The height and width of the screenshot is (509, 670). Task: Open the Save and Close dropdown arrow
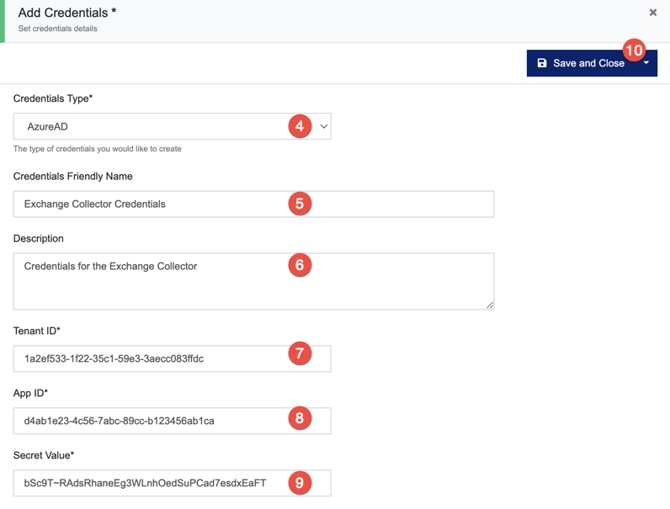646,63
